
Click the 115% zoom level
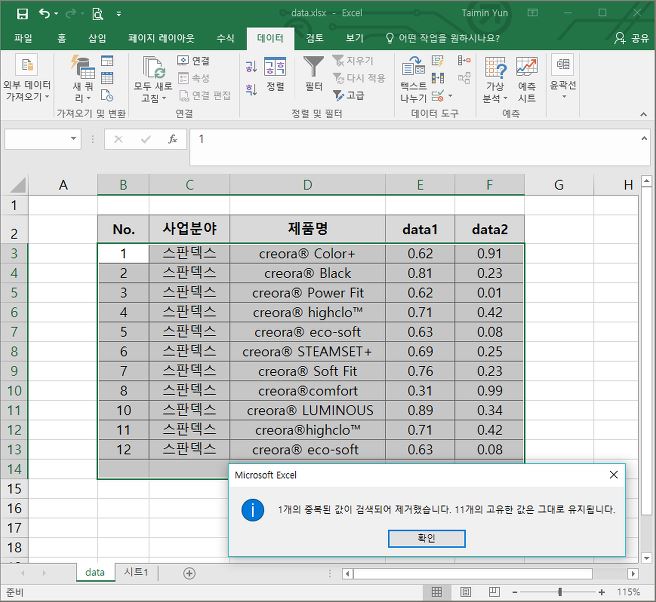[628, 592]
